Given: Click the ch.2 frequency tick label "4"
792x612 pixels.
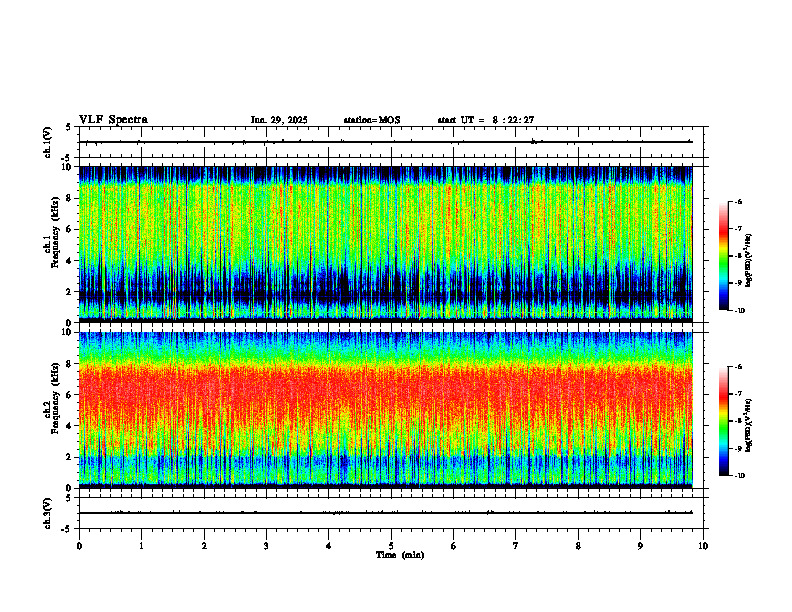Looking at the screenshot, I should (70, 426).
